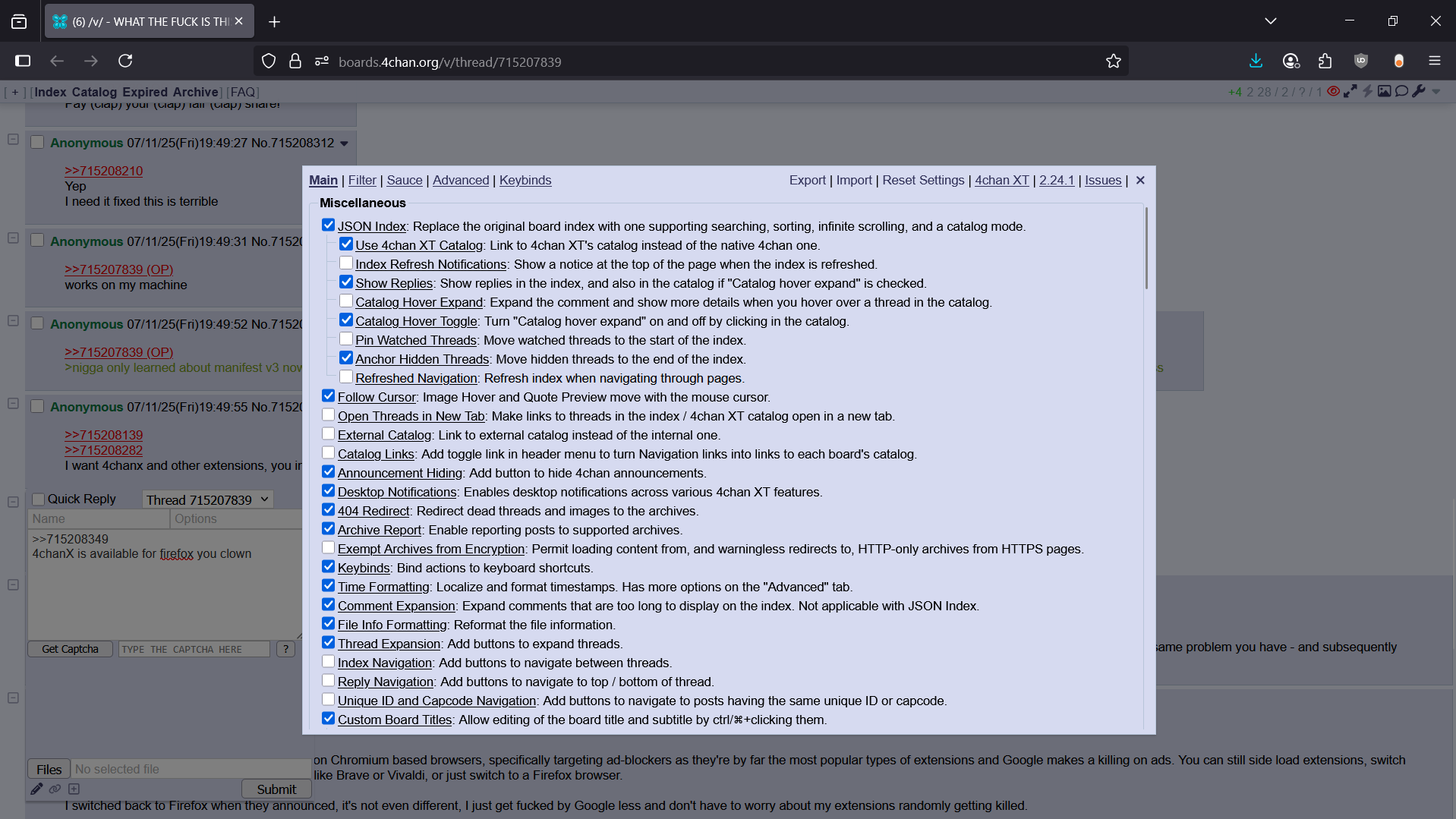Switch to the Filter settings tab
The height and width of the screenshot is (819, 1456).
pos(362,180)
